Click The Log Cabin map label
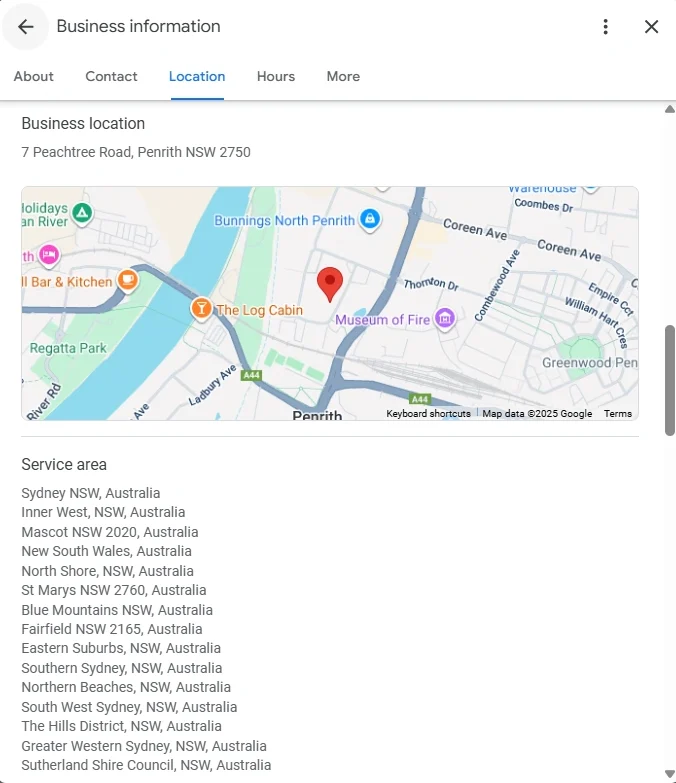The image size is (676, 783). point(260,310)
